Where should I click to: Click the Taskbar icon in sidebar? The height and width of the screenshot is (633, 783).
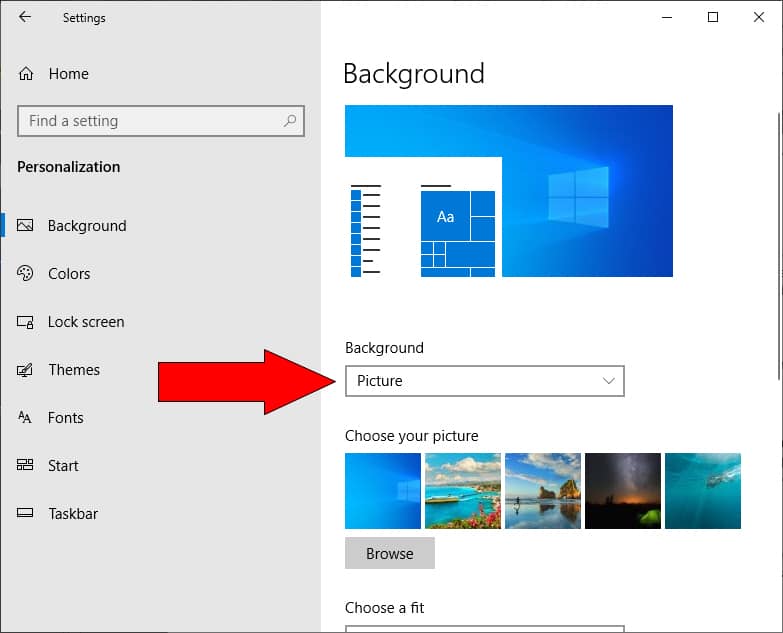pos(26,514)
